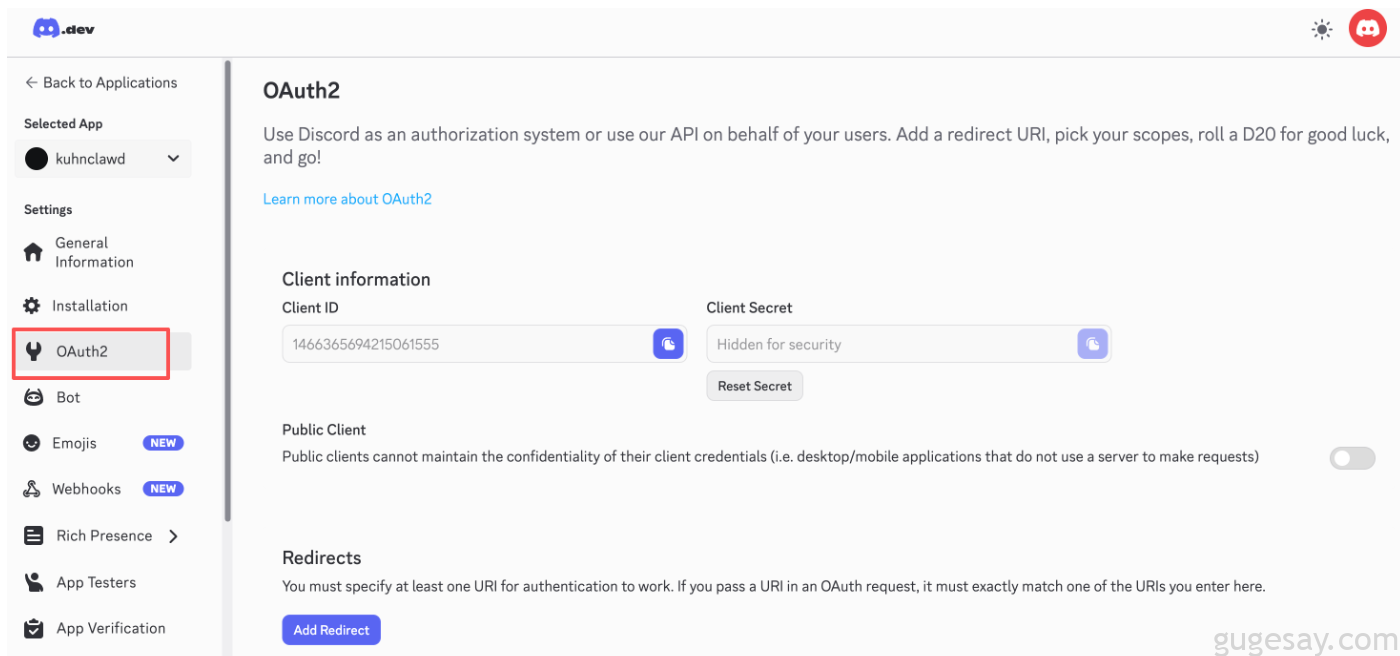Navigate to App Verification
Image resolution: width=1400 pixels, height=656 pixels.
pos(110,628)
